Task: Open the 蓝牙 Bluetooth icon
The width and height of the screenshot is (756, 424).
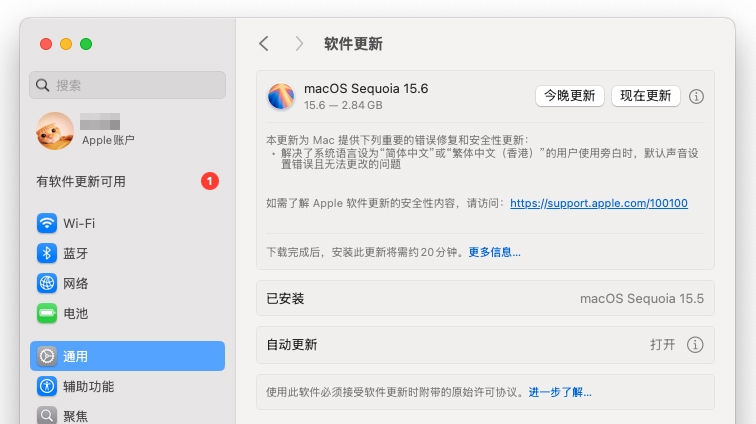Action: 47,253
